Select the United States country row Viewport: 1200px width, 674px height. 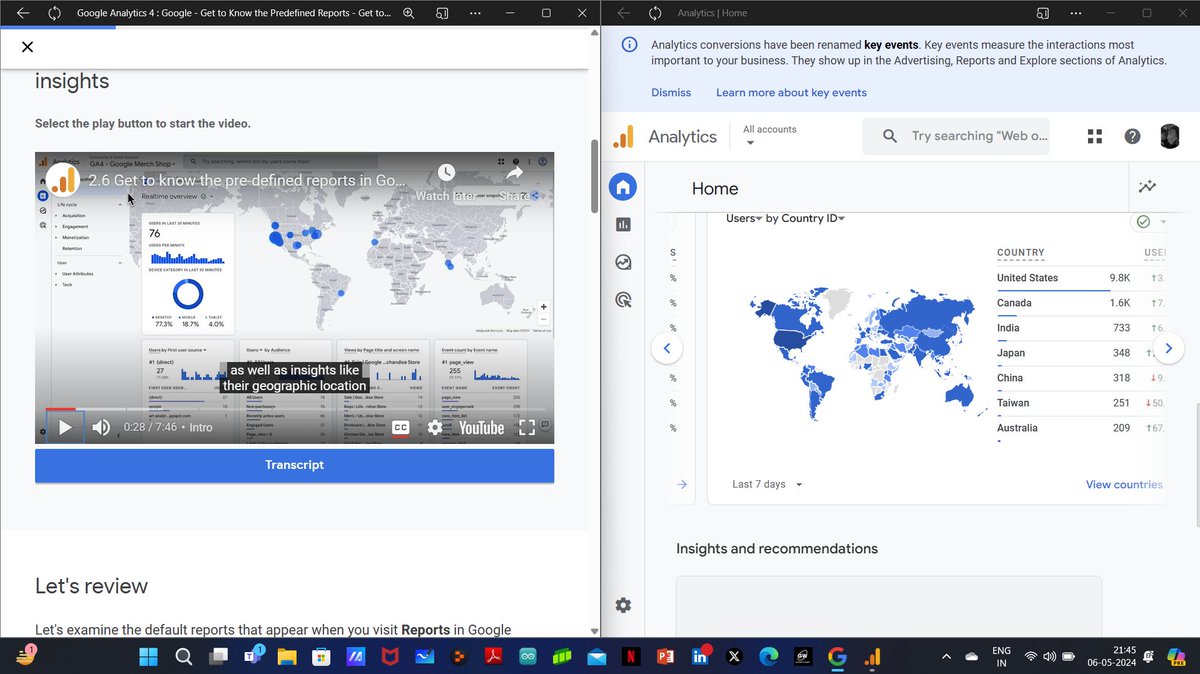(1080, 278)
